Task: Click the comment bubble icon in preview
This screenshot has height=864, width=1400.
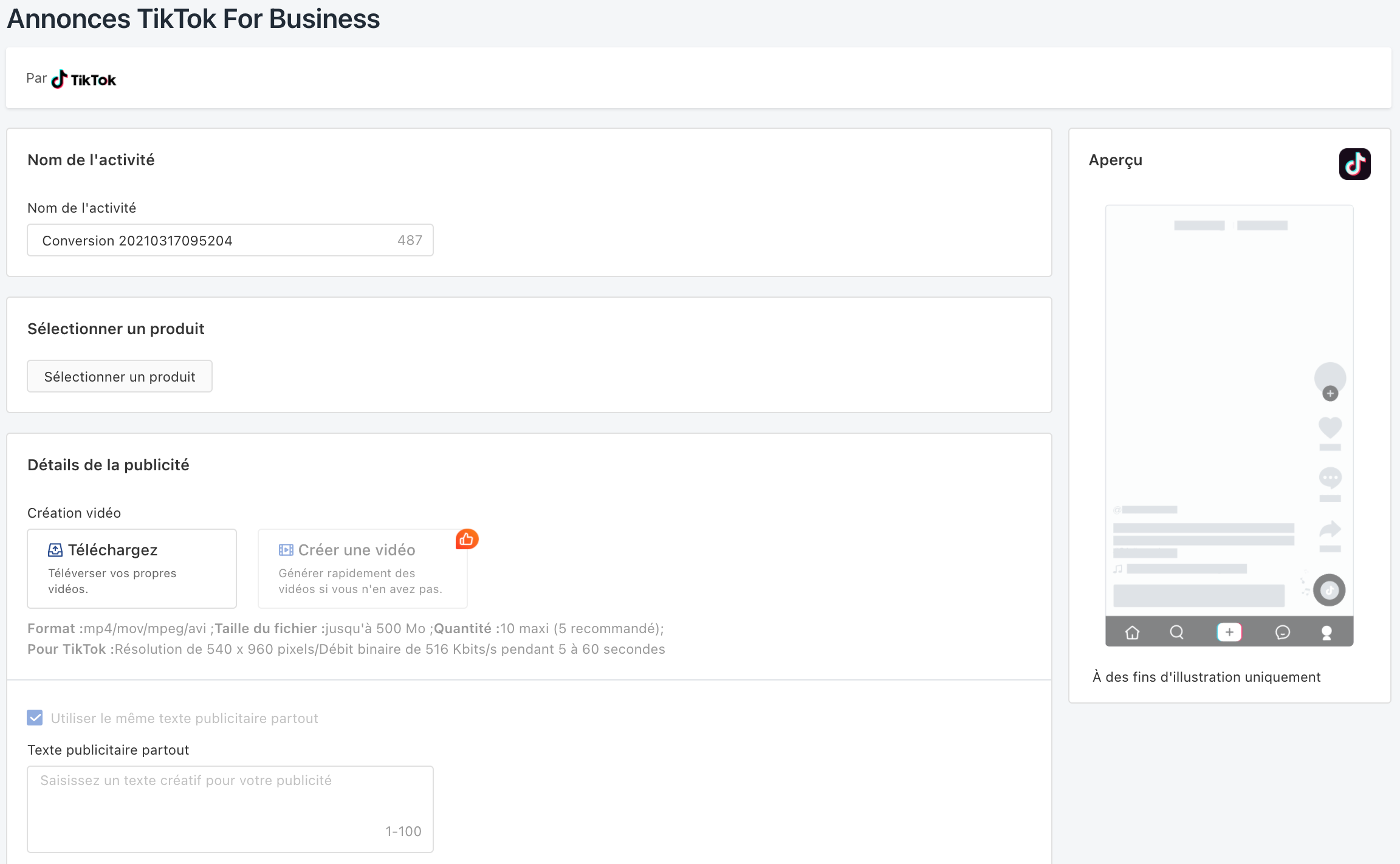Action: [1330, 478]
